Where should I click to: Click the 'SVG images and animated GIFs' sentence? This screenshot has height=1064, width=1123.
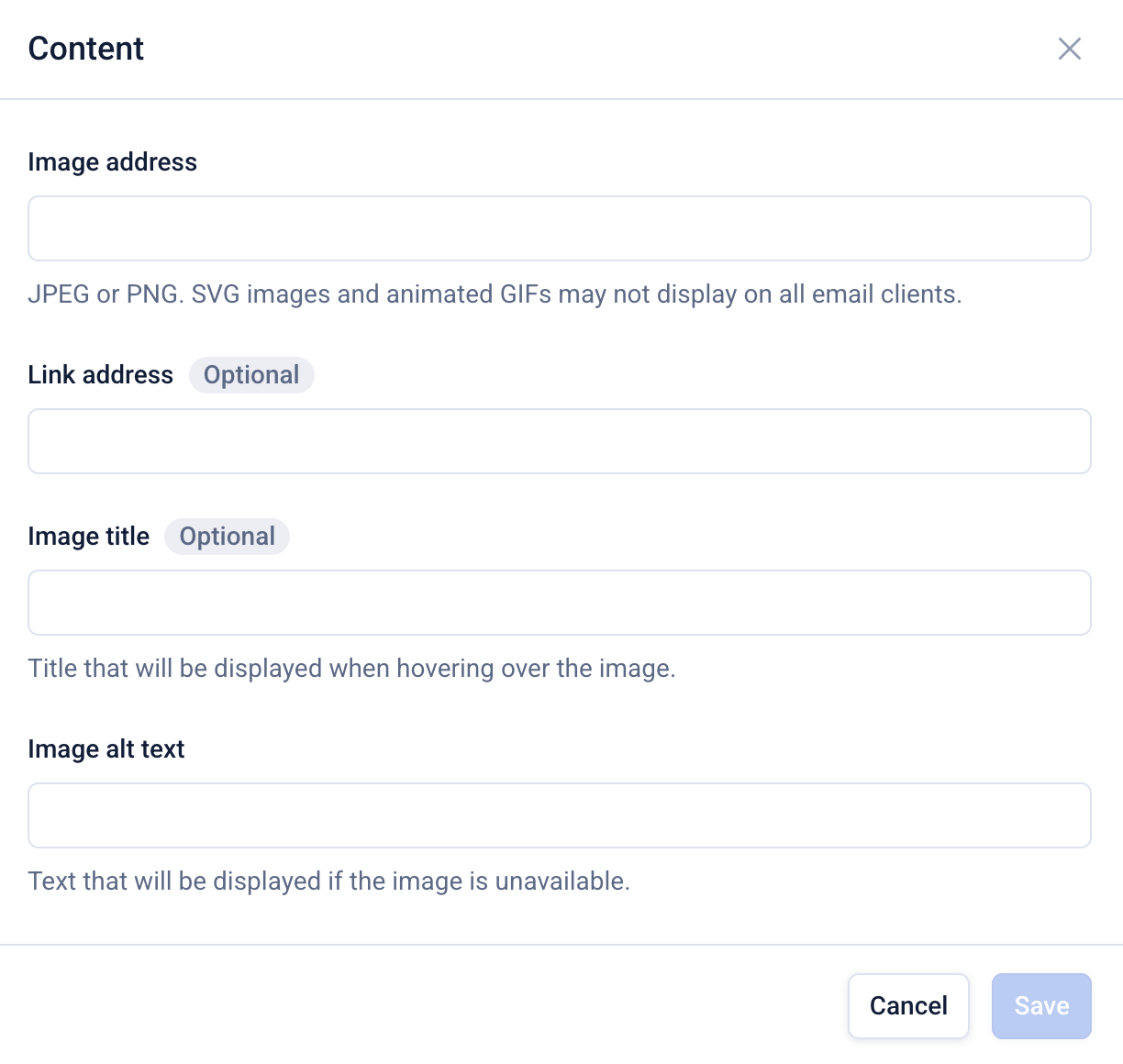click(371, 294)
